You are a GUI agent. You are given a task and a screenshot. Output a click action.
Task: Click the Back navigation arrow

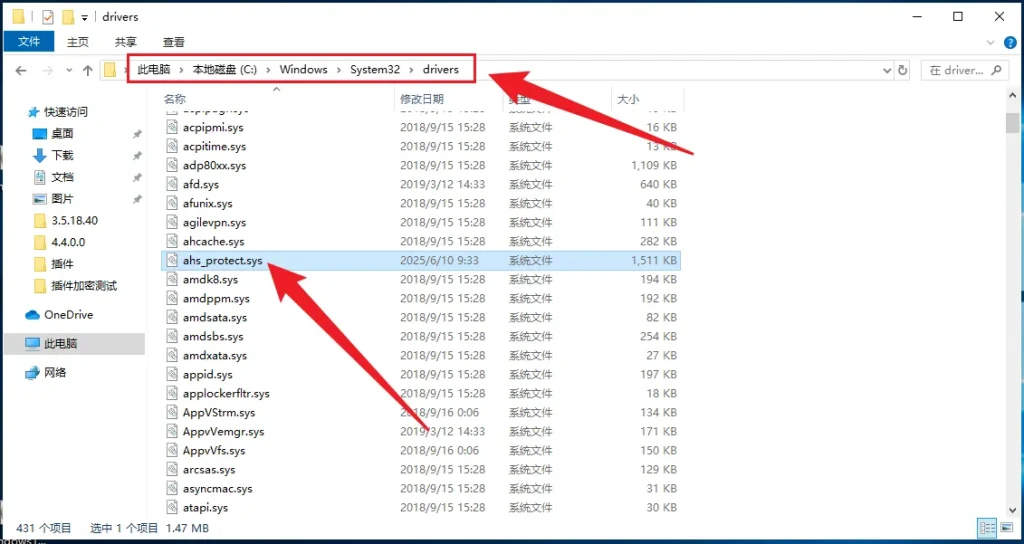tap(21, 70)
